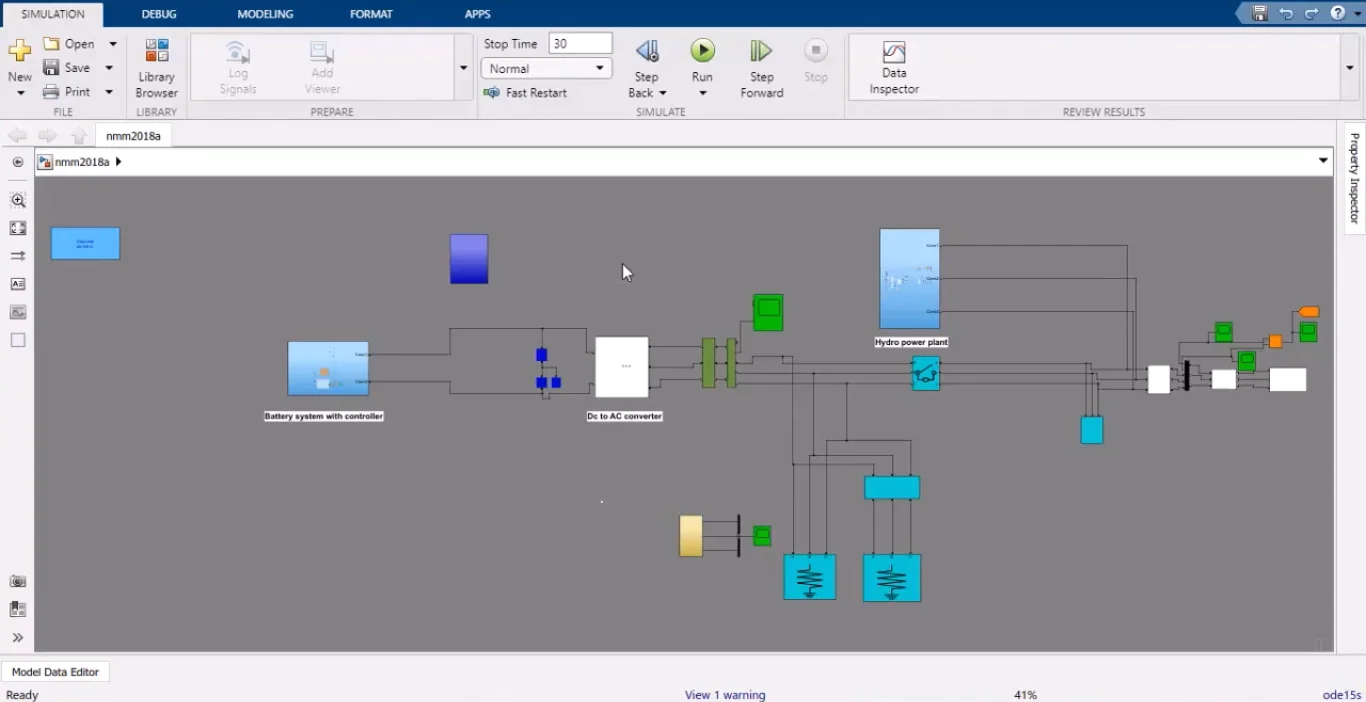Screen dimensions: 1366x702
Task: Expand the hidden palette with double chevron
Action: [18, 637]
